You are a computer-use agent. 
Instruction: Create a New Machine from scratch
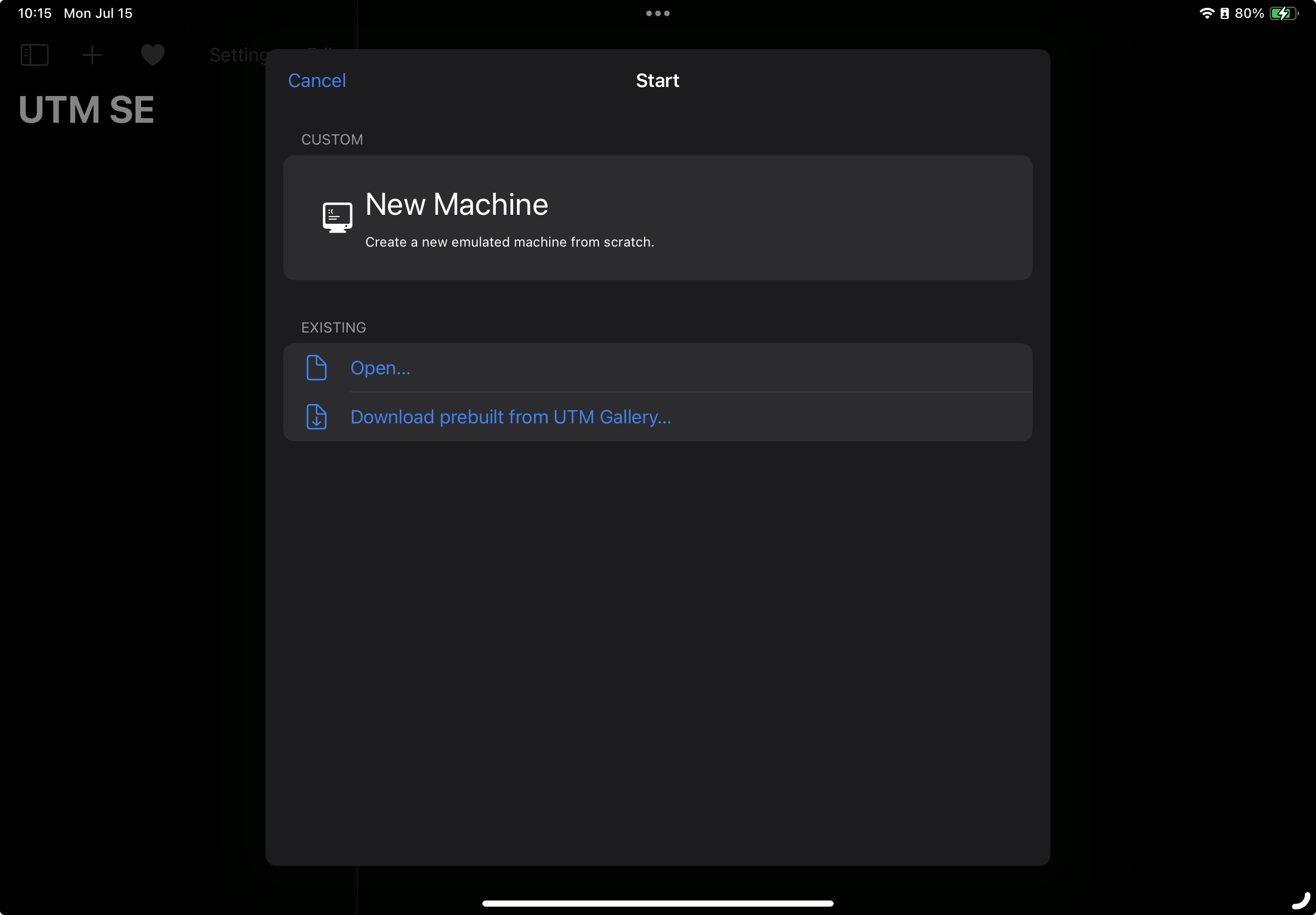[657, 217]
